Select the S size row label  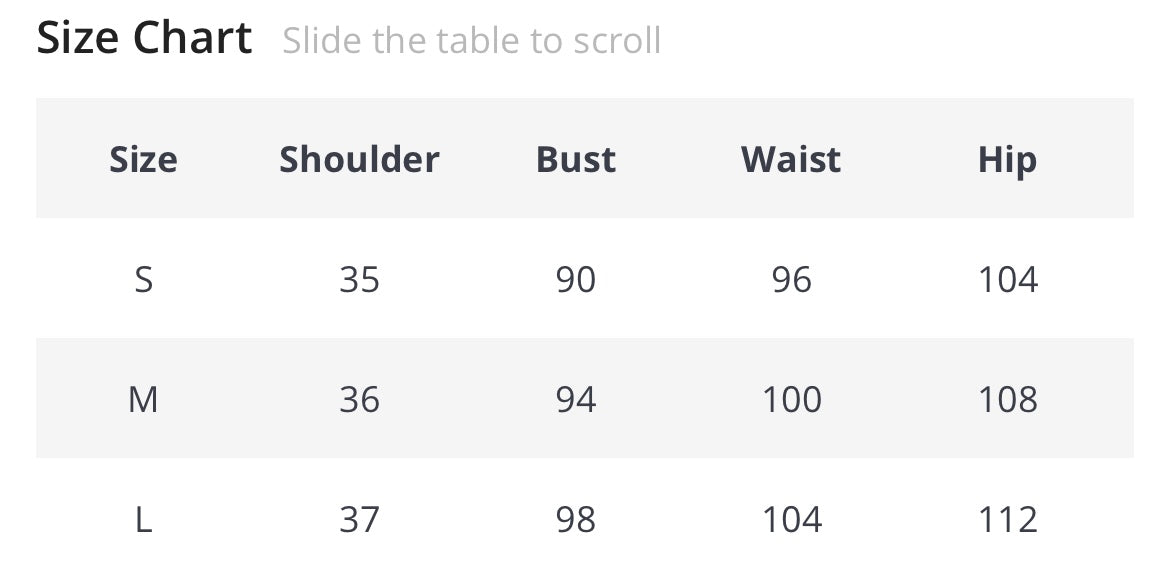[143, 279]
